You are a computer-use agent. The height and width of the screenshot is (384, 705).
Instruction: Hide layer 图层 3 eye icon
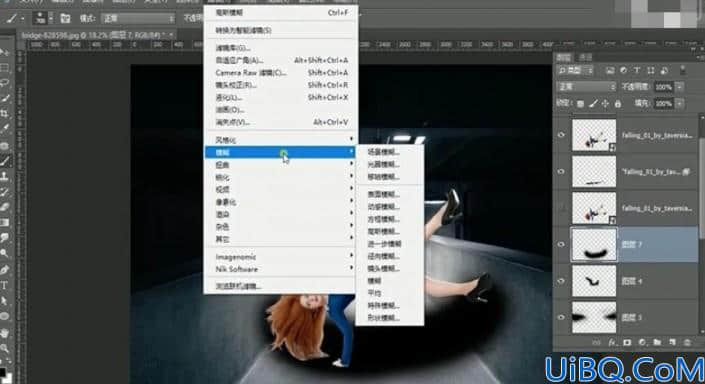click(561, 317)
